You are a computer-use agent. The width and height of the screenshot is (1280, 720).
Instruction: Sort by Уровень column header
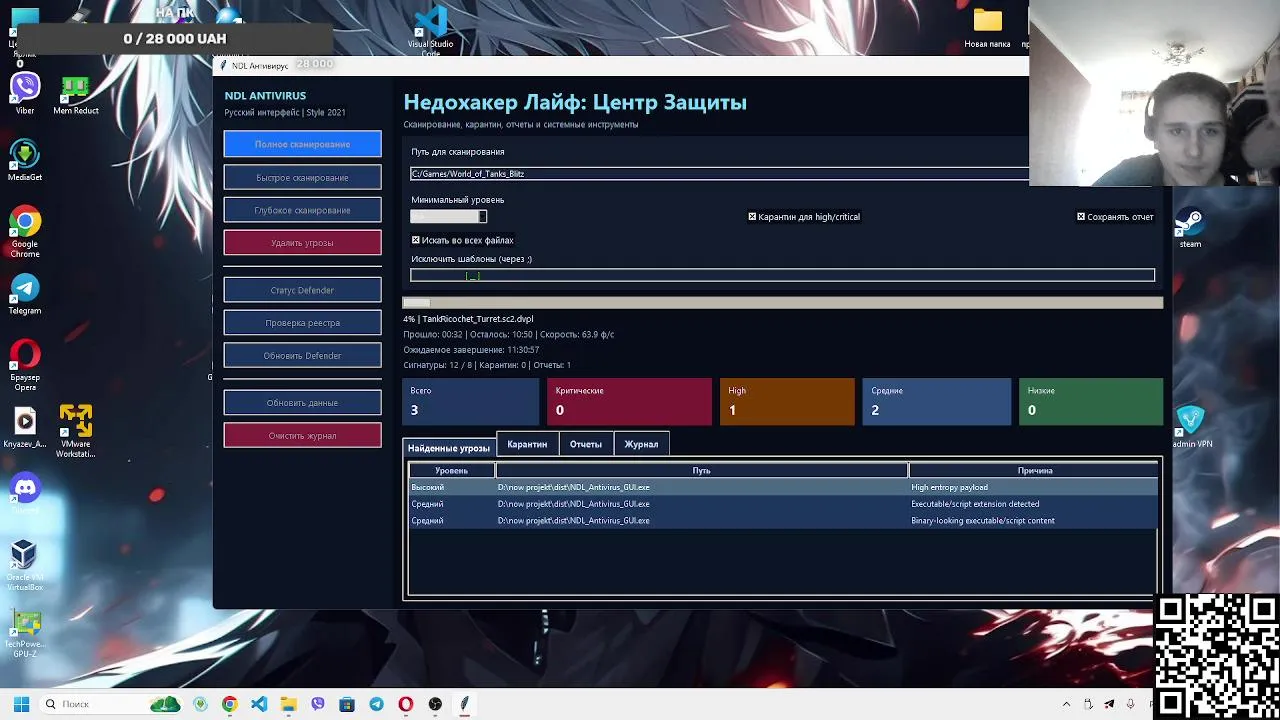(x=451, y=470)
